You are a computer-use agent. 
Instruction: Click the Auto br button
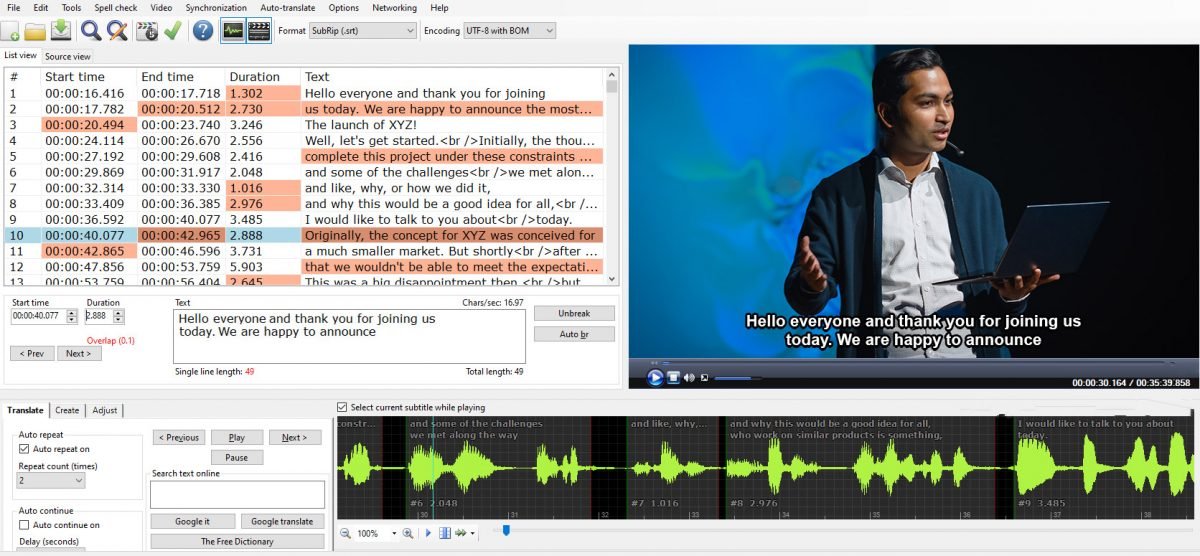(x=574, y=334)
